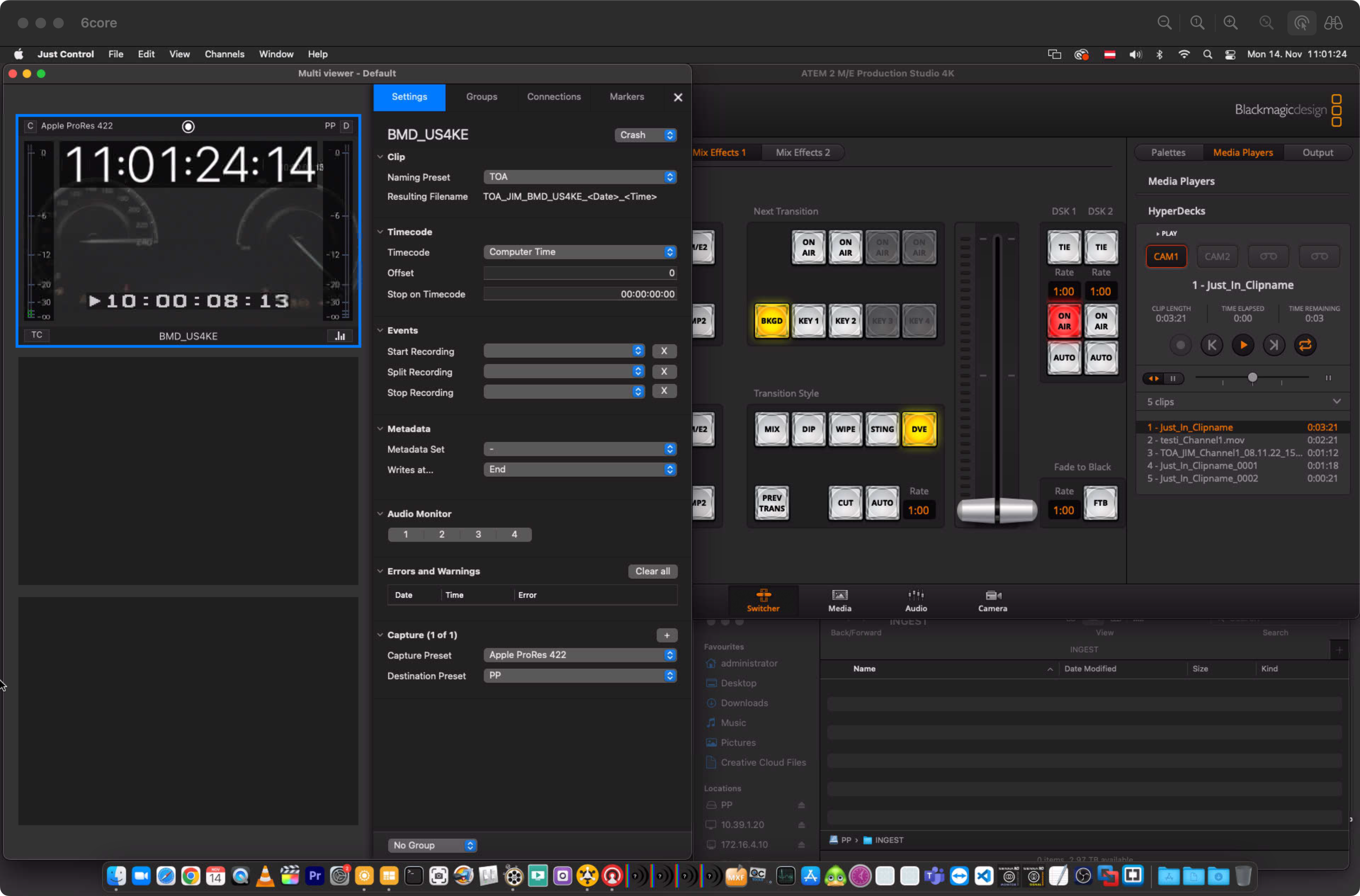This screenshot has width=1360, height=896.
Task: Switch to the Markers tab
Action: point(626,97)
